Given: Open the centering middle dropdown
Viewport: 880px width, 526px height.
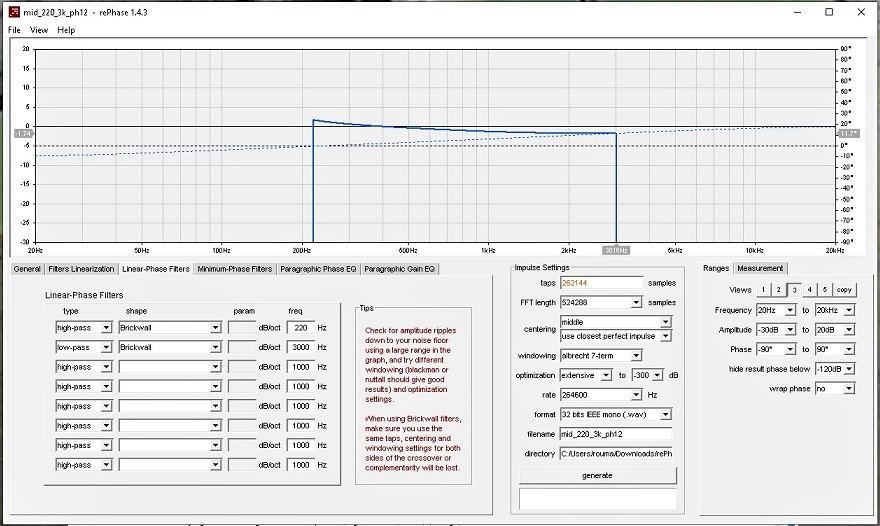Looking at the screenshot, I should pyautogui.click(x=665, y=322).
